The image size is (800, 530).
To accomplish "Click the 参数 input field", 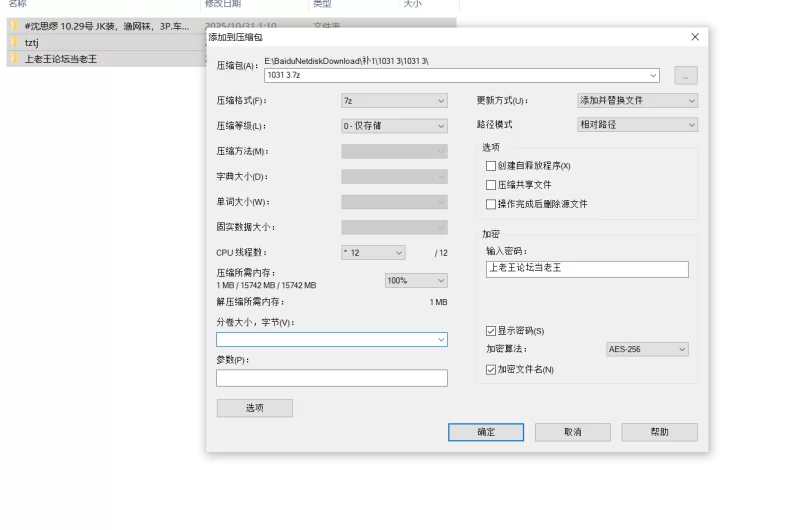I will click(332, 378).
